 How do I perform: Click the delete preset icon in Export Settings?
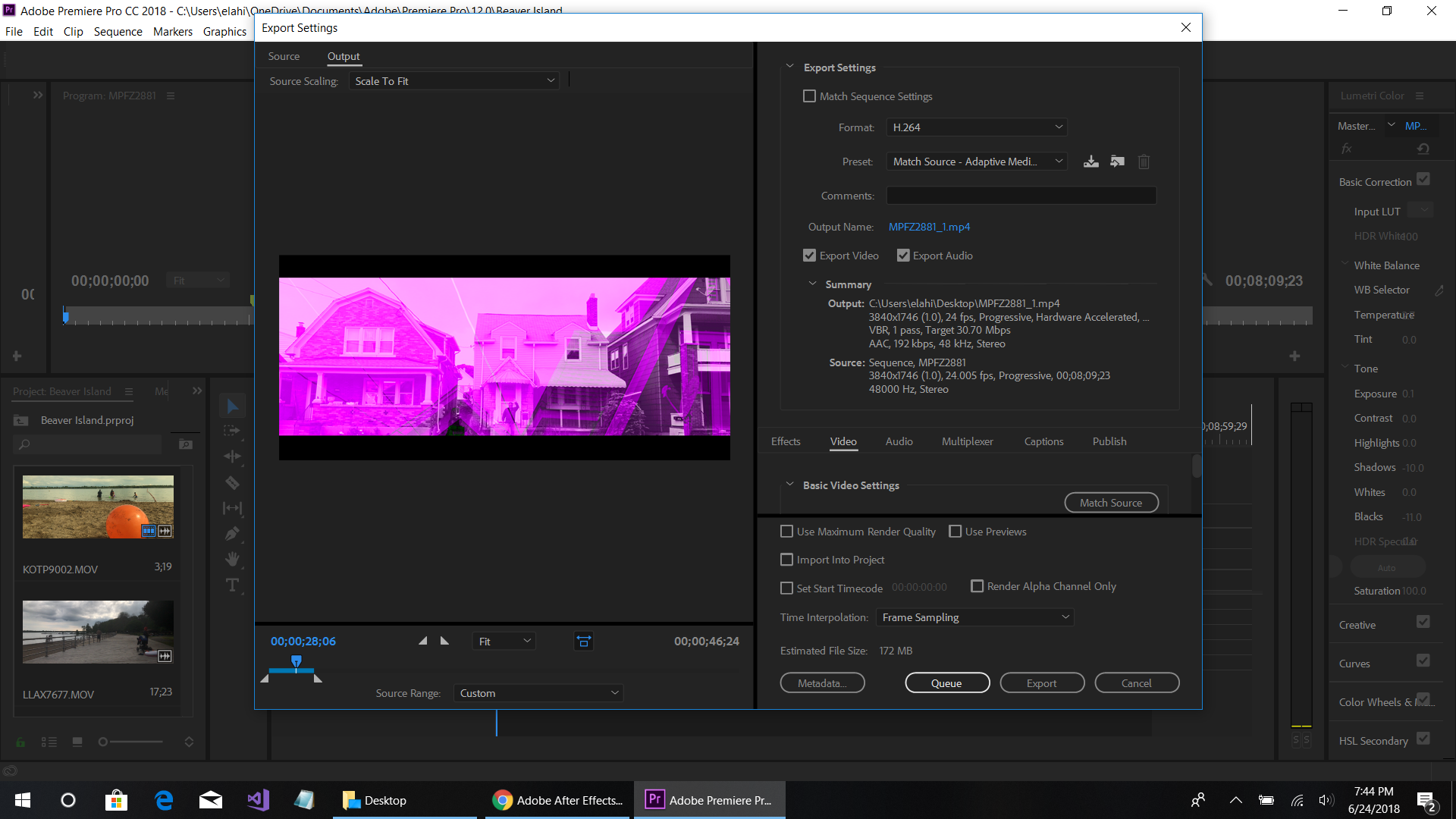coord(1143,162)
